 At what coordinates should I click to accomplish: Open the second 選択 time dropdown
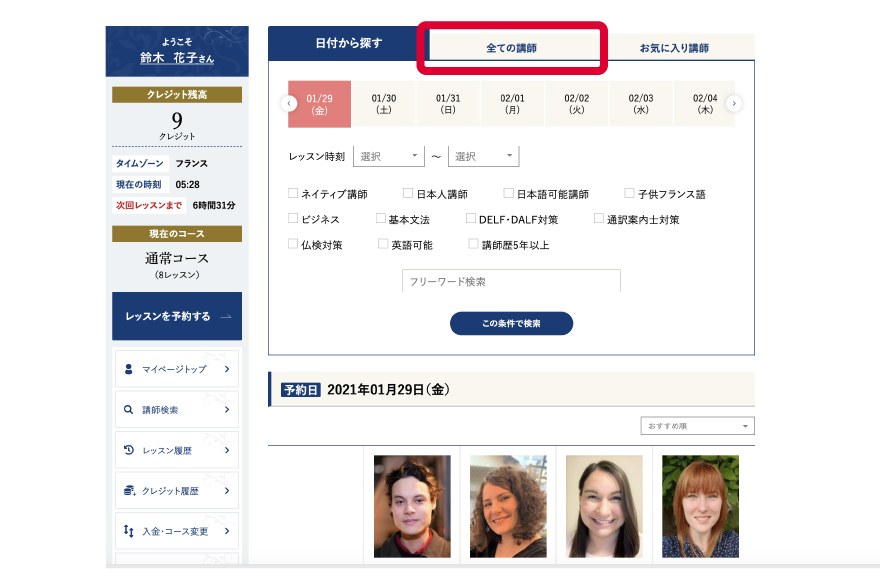[x=483, y=156]
